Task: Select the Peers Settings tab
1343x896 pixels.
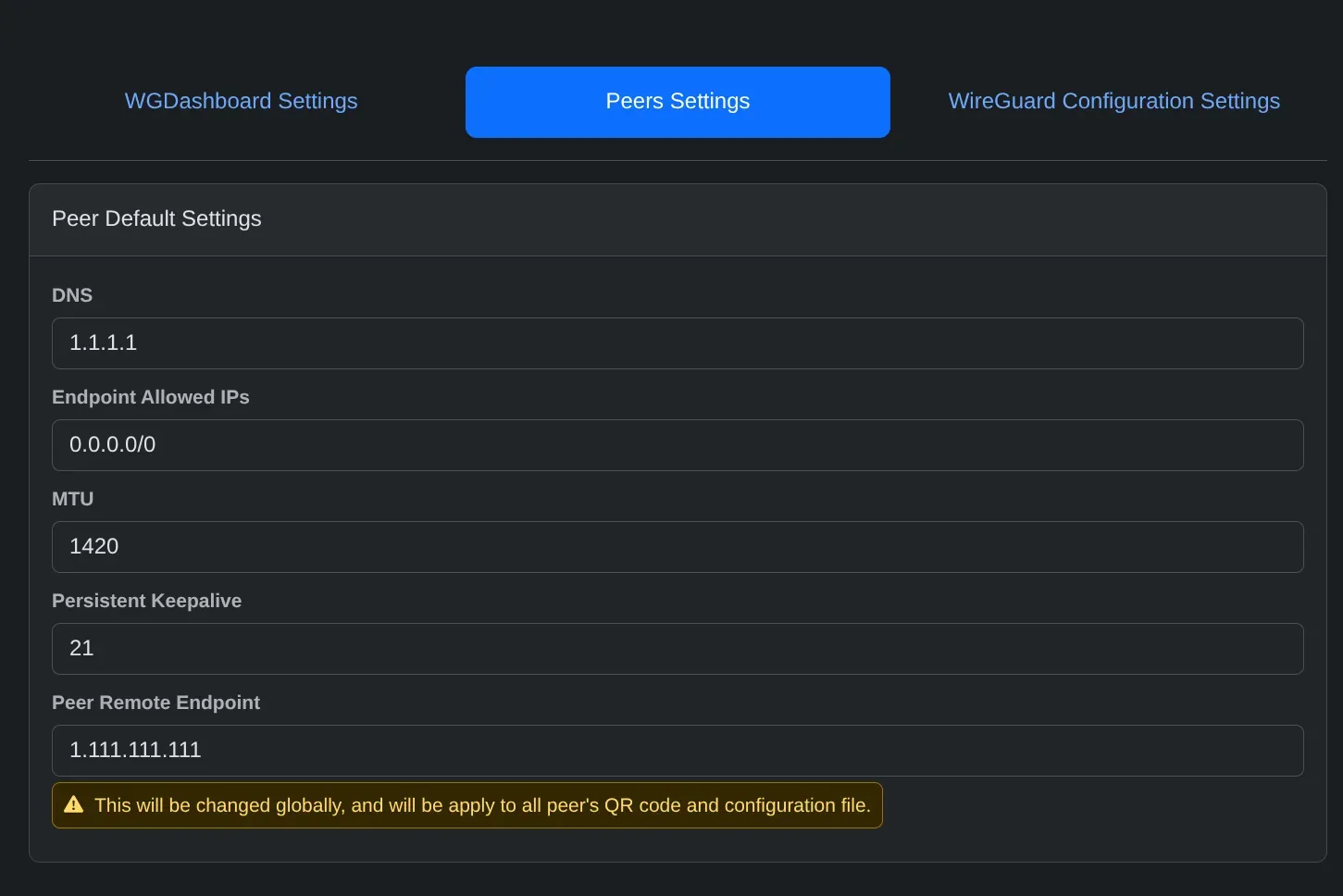Action: click(x=678, y=102)
